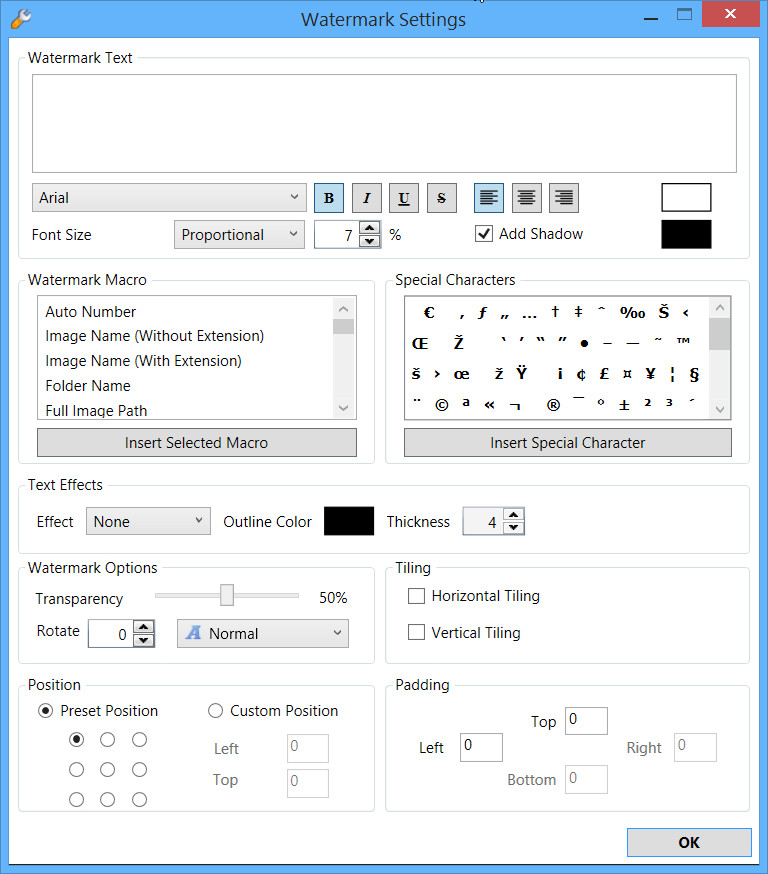Select the Euro sign special character

coord(429,312)
